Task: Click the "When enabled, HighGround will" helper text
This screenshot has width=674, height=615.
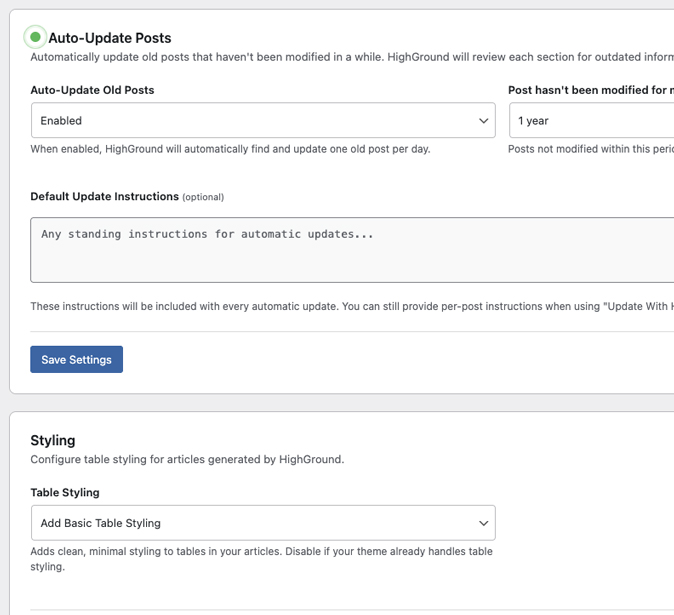Action: [x=230, y=149]
